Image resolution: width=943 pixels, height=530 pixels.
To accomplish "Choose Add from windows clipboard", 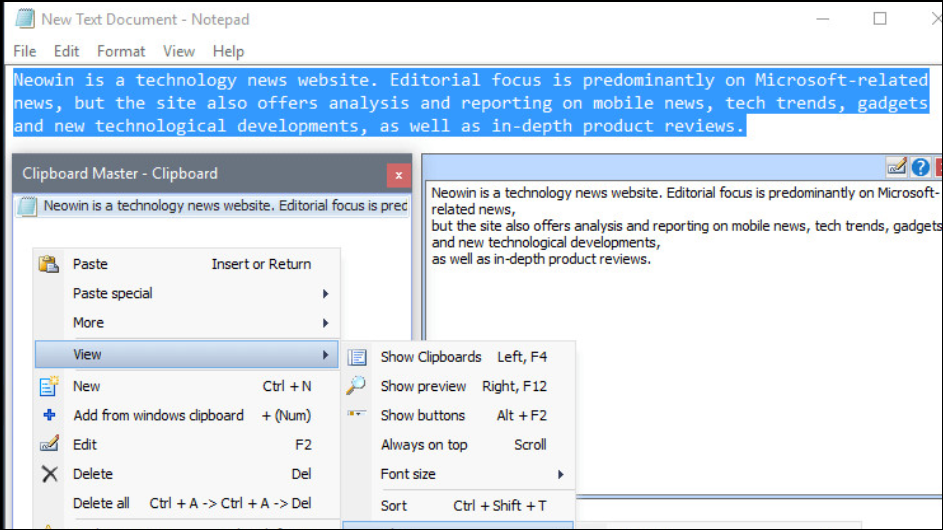I will (x=187, y=416).
